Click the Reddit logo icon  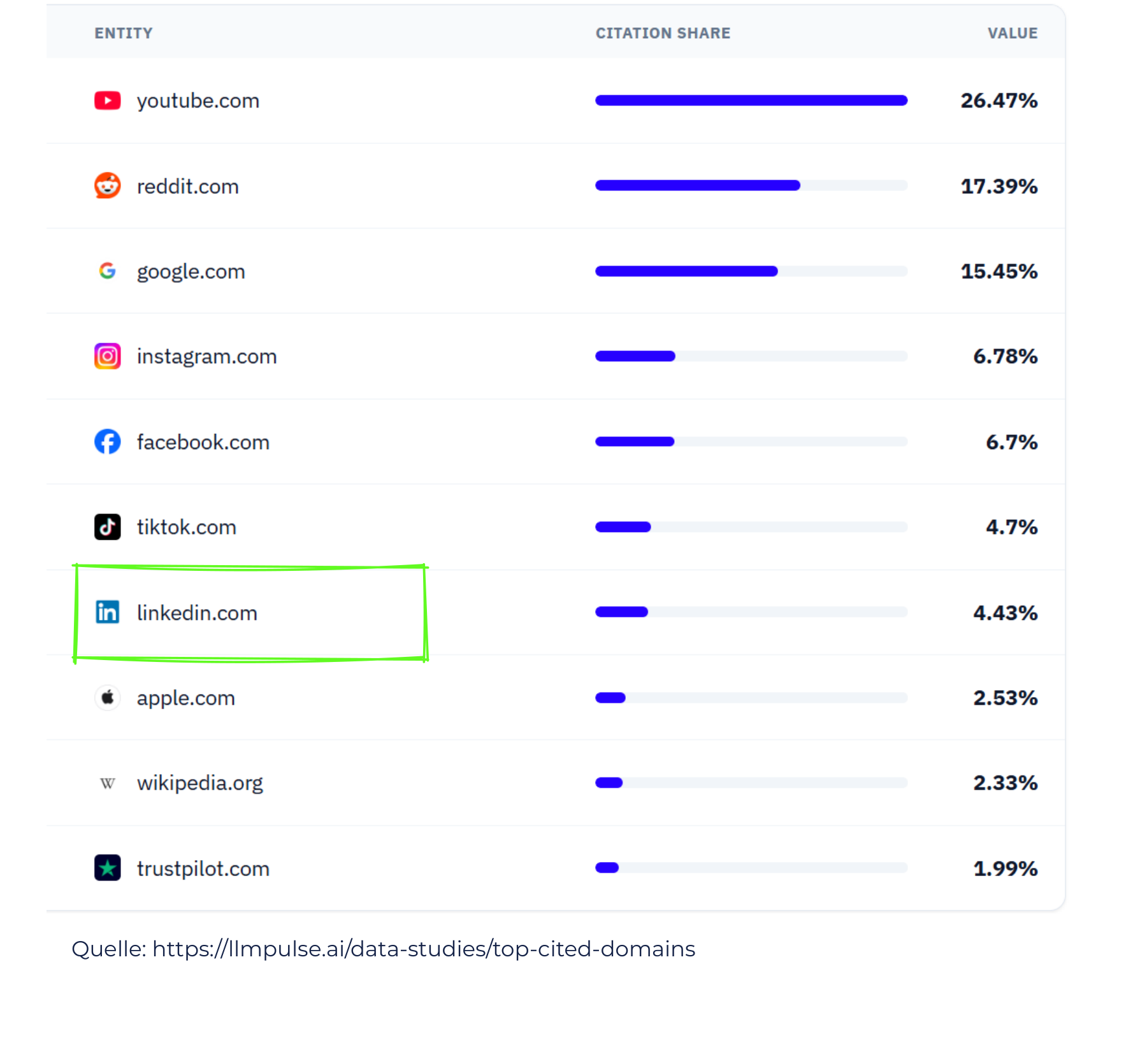click(107, 186)
